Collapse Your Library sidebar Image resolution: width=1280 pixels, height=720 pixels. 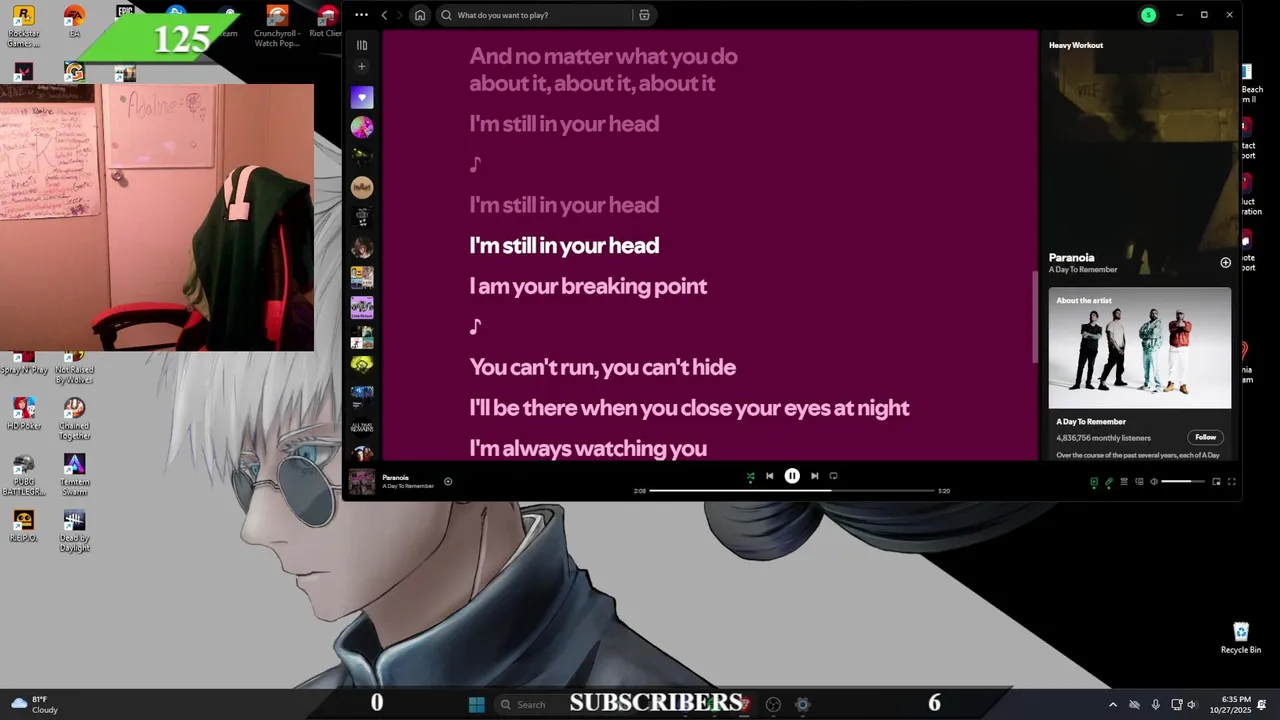362,45
